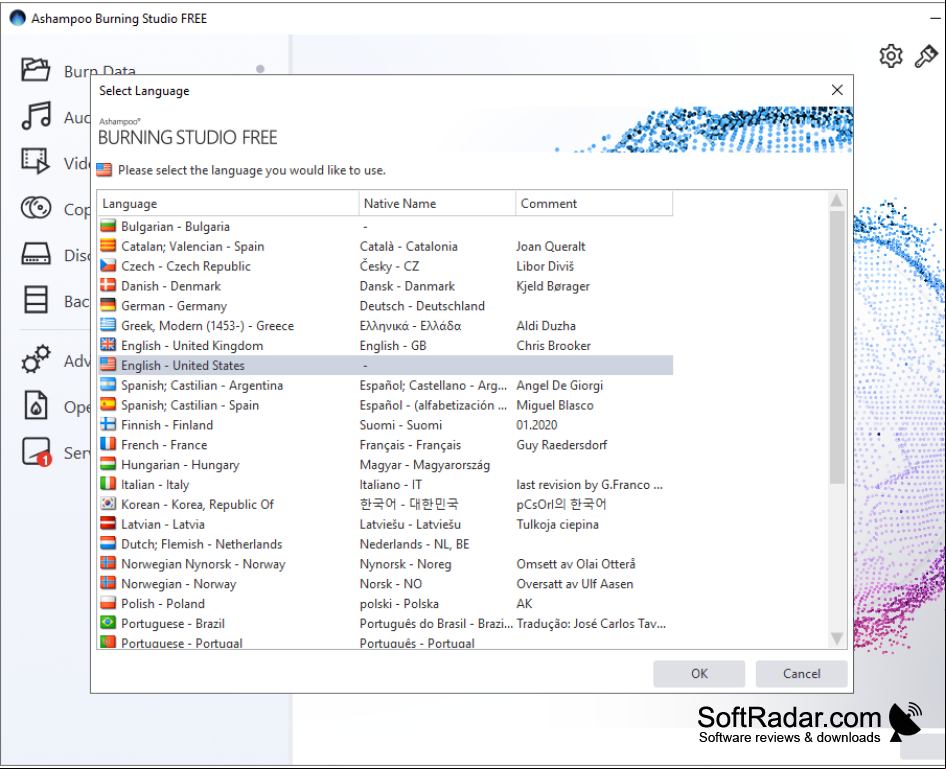This screenshot has height=769, width=946.
Task: Open settings with the gear icon
Action: tap(890, 56)
